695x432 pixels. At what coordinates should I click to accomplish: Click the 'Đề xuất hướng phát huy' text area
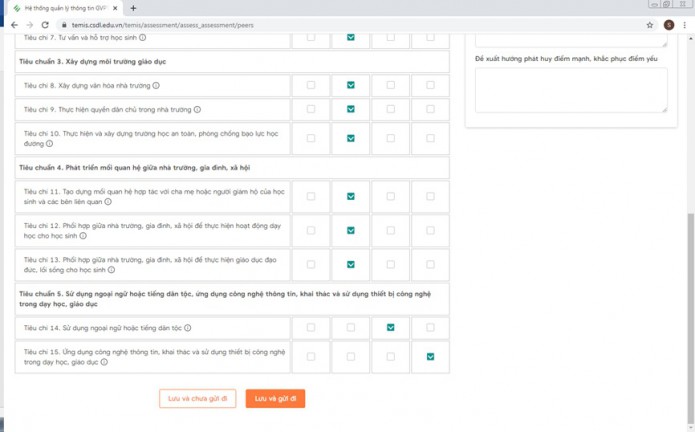point(570,90)
